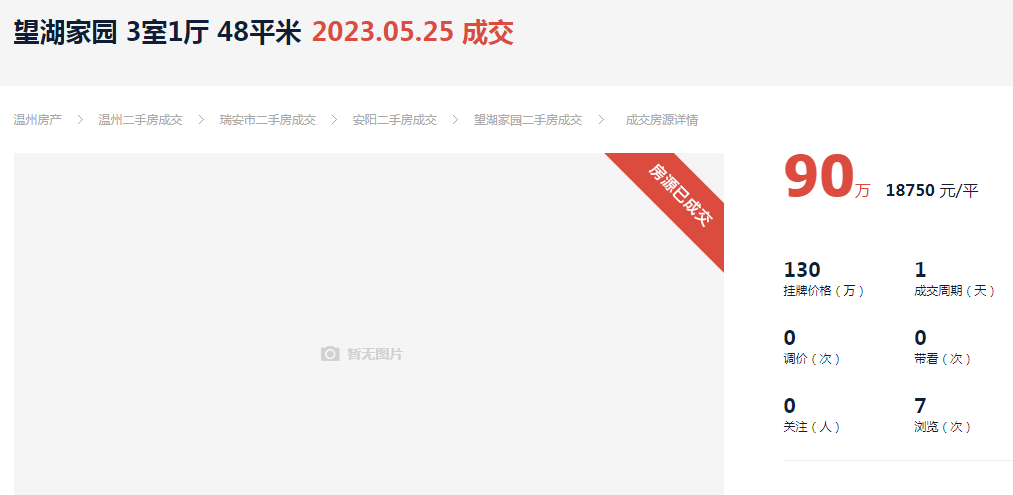The image size is (1013, 495).
Task: Click the arrow before 成交房源详情
Action: pyautogui.click(x=601, y=120)
